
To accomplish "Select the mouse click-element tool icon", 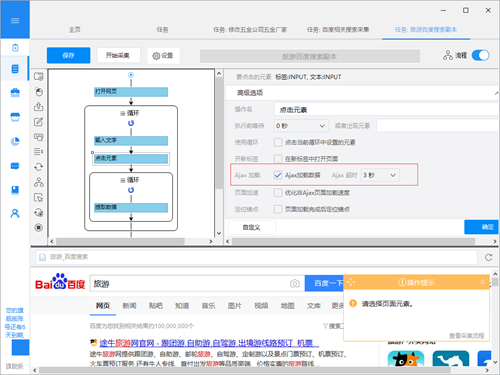I will (x=39, y=92).
